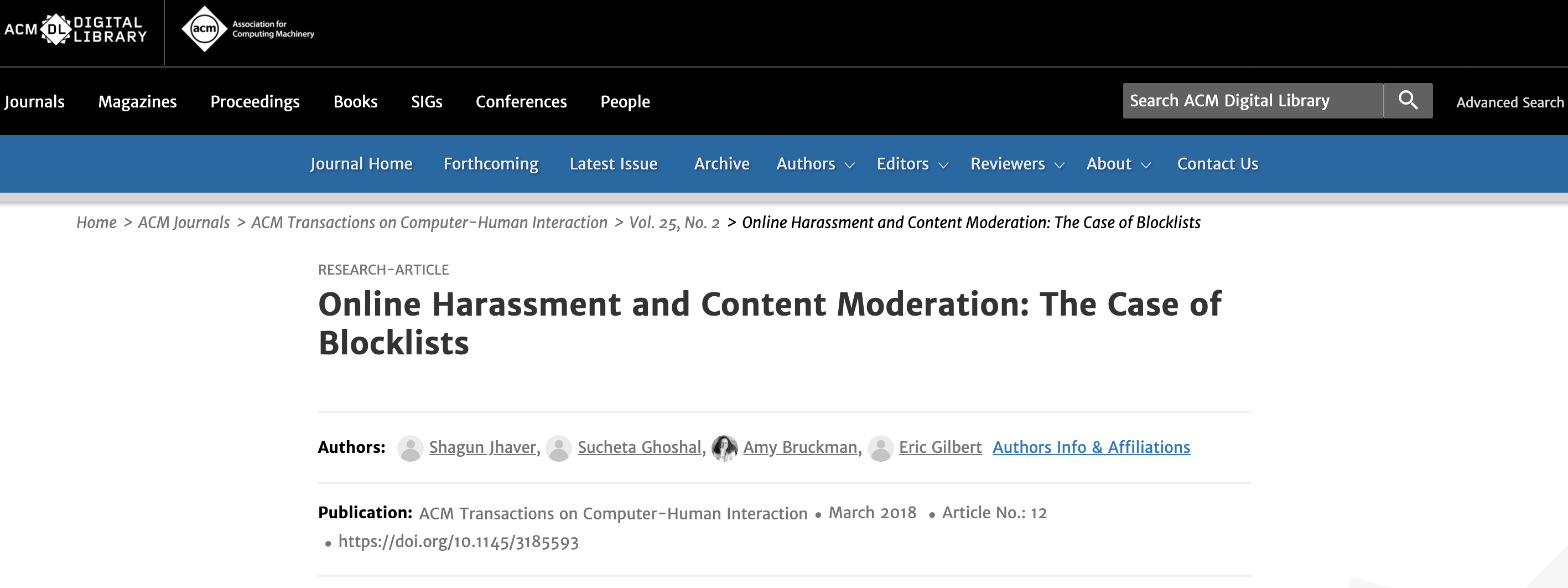Click the March 2018 issue date
The height and width of the screenshot is (588, 1568).
[873, 513]
